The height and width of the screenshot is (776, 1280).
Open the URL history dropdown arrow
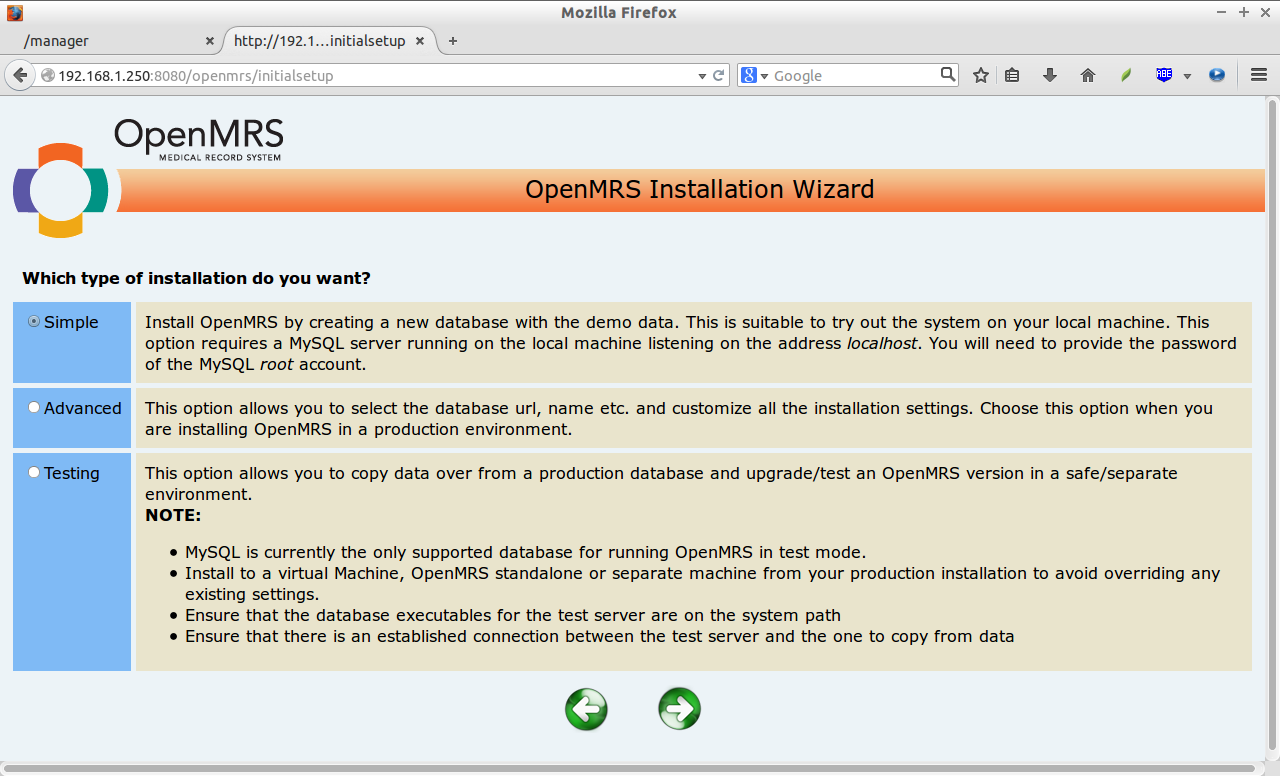tap(702, 76)
